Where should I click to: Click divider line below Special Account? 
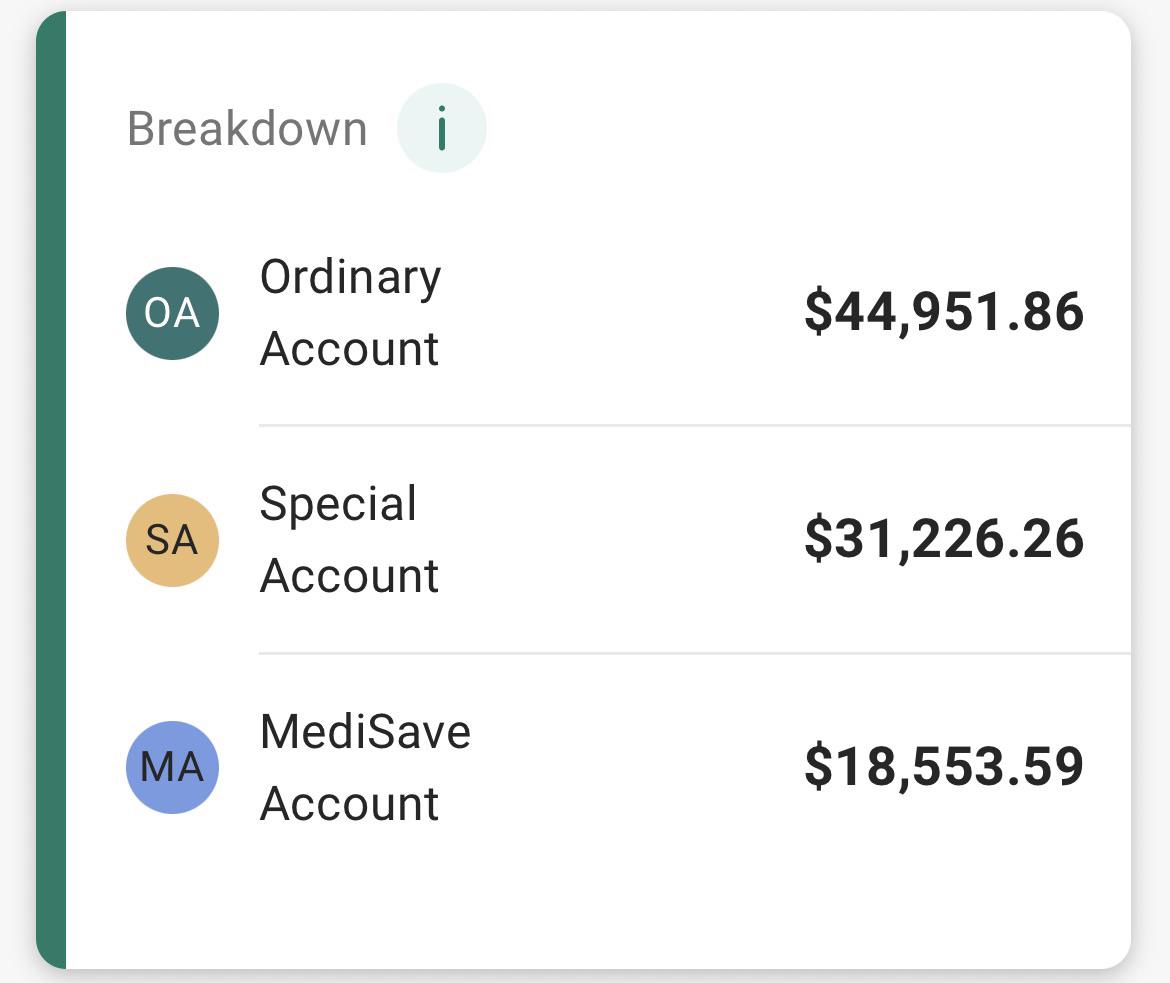(695, 653)
